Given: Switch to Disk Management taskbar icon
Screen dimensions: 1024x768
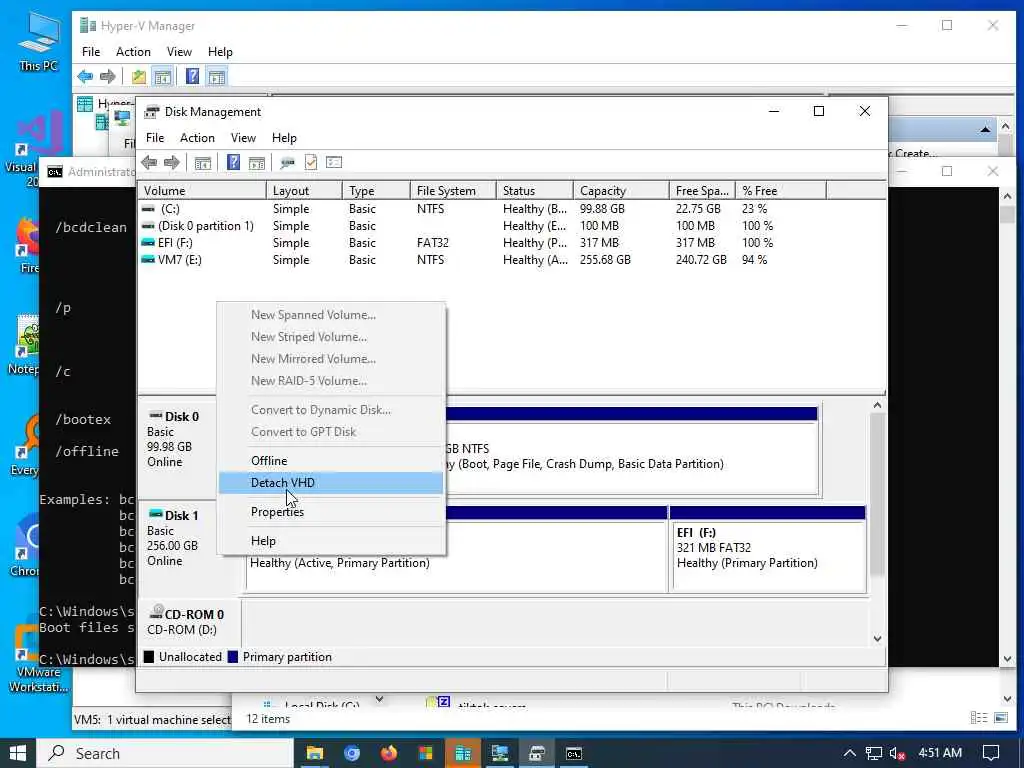Looking at the screenshot, I should 537,753.
